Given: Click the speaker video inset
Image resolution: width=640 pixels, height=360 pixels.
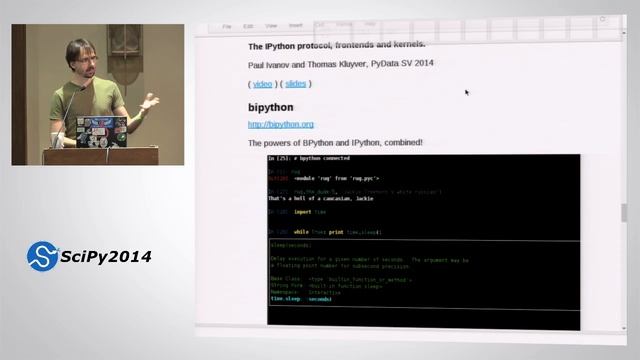Looking at the screenshot, I should coord(98,95).
